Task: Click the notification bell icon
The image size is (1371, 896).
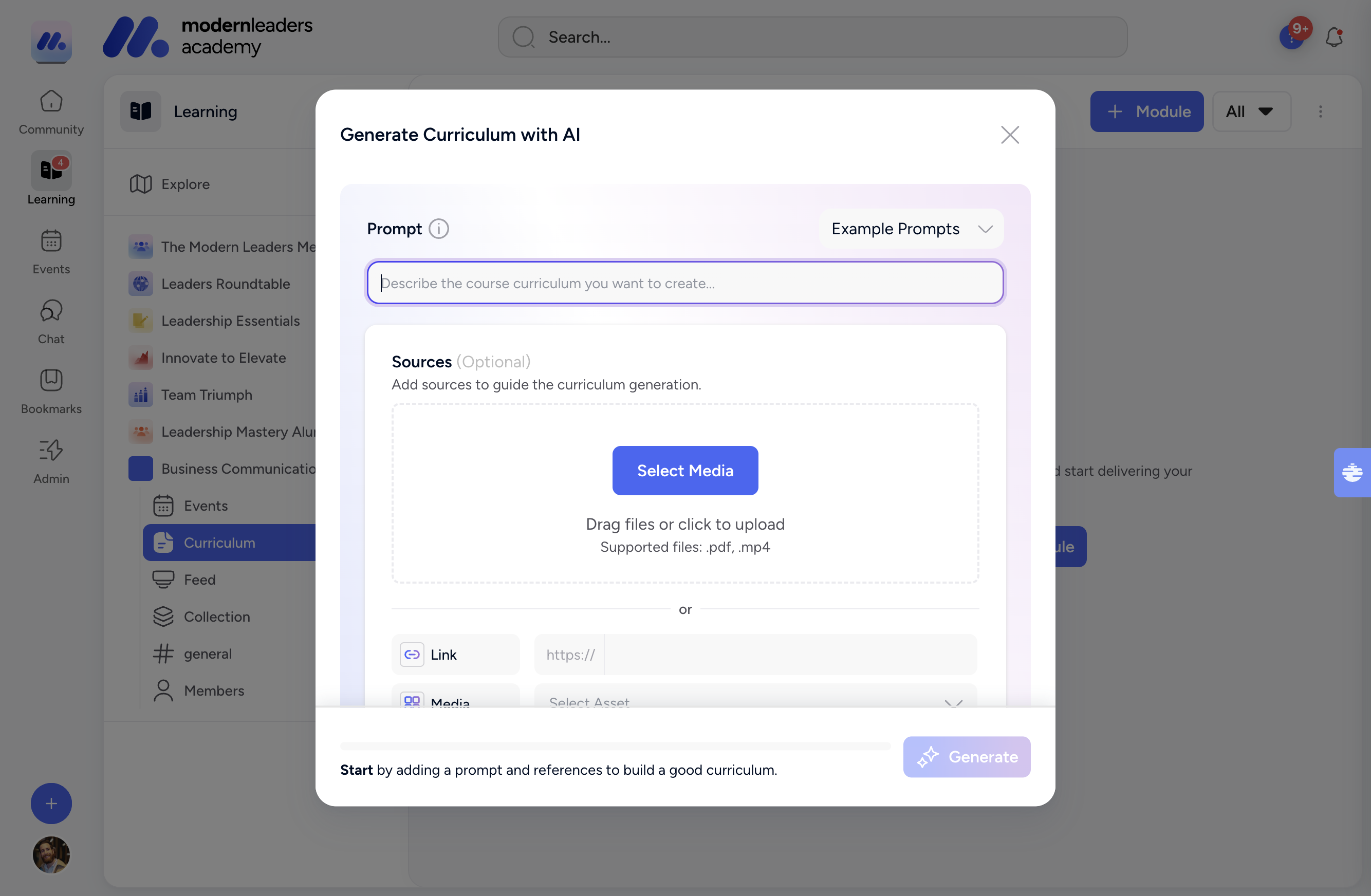Action: point(1333,36)
